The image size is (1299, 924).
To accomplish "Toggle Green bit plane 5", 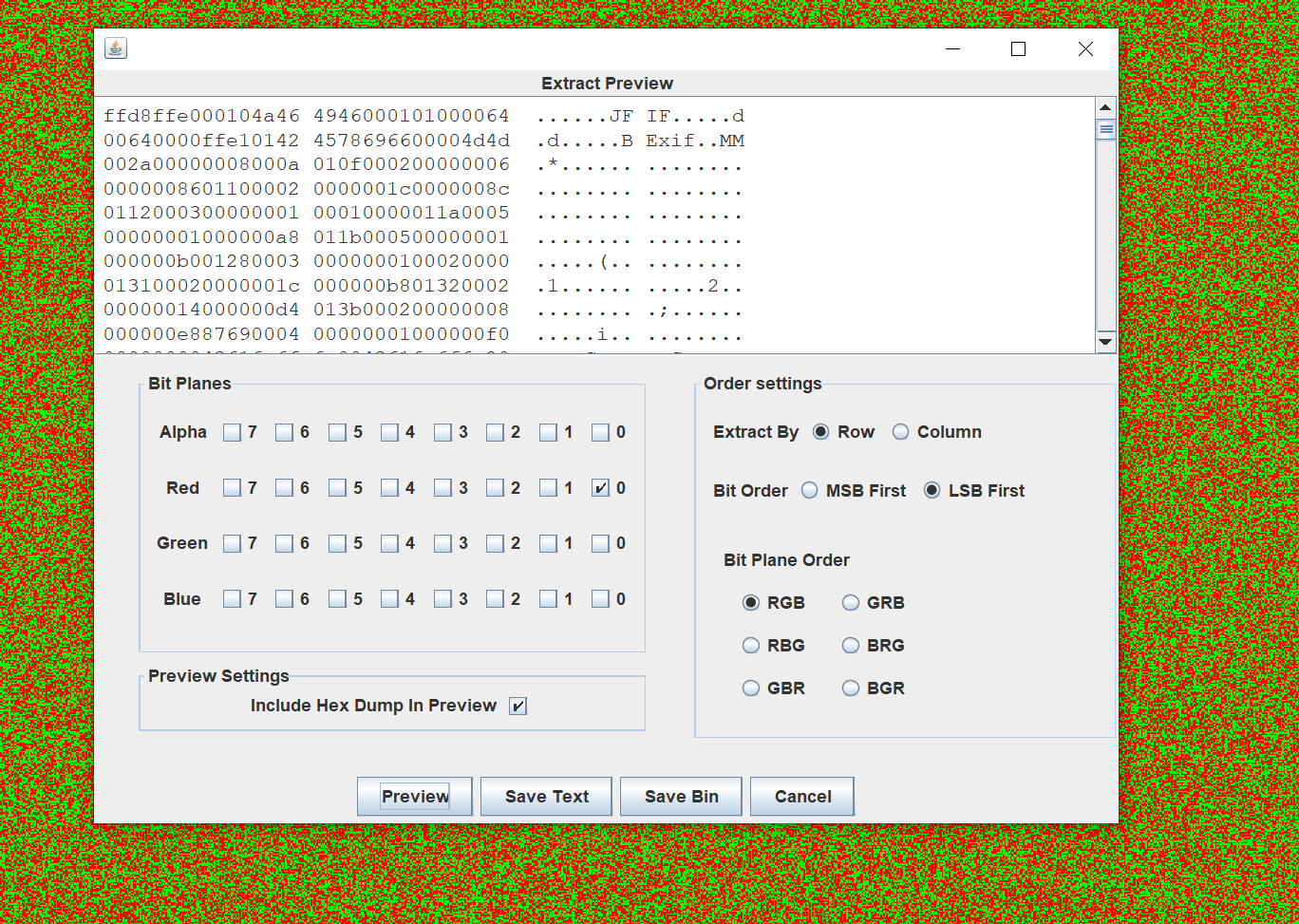I will point(337,544).
